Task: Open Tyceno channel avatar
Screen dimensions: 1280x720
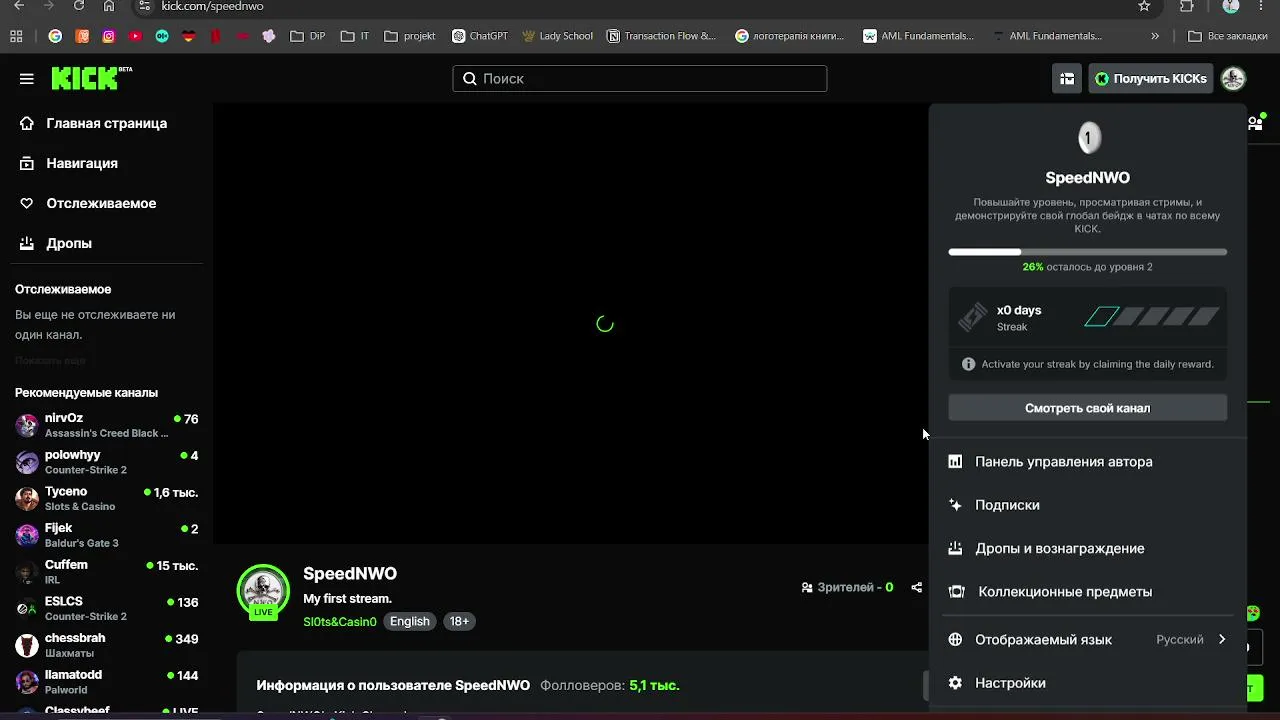Action: (27, 499)
